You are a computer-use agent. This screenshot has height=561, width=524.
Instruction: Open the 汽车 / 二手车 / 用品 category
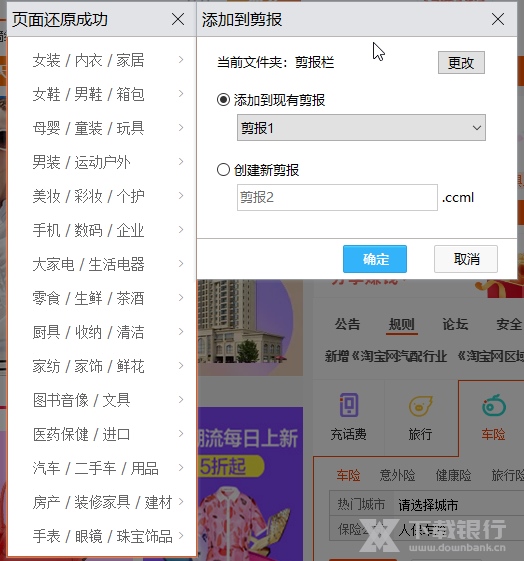[x=96, y=468]
